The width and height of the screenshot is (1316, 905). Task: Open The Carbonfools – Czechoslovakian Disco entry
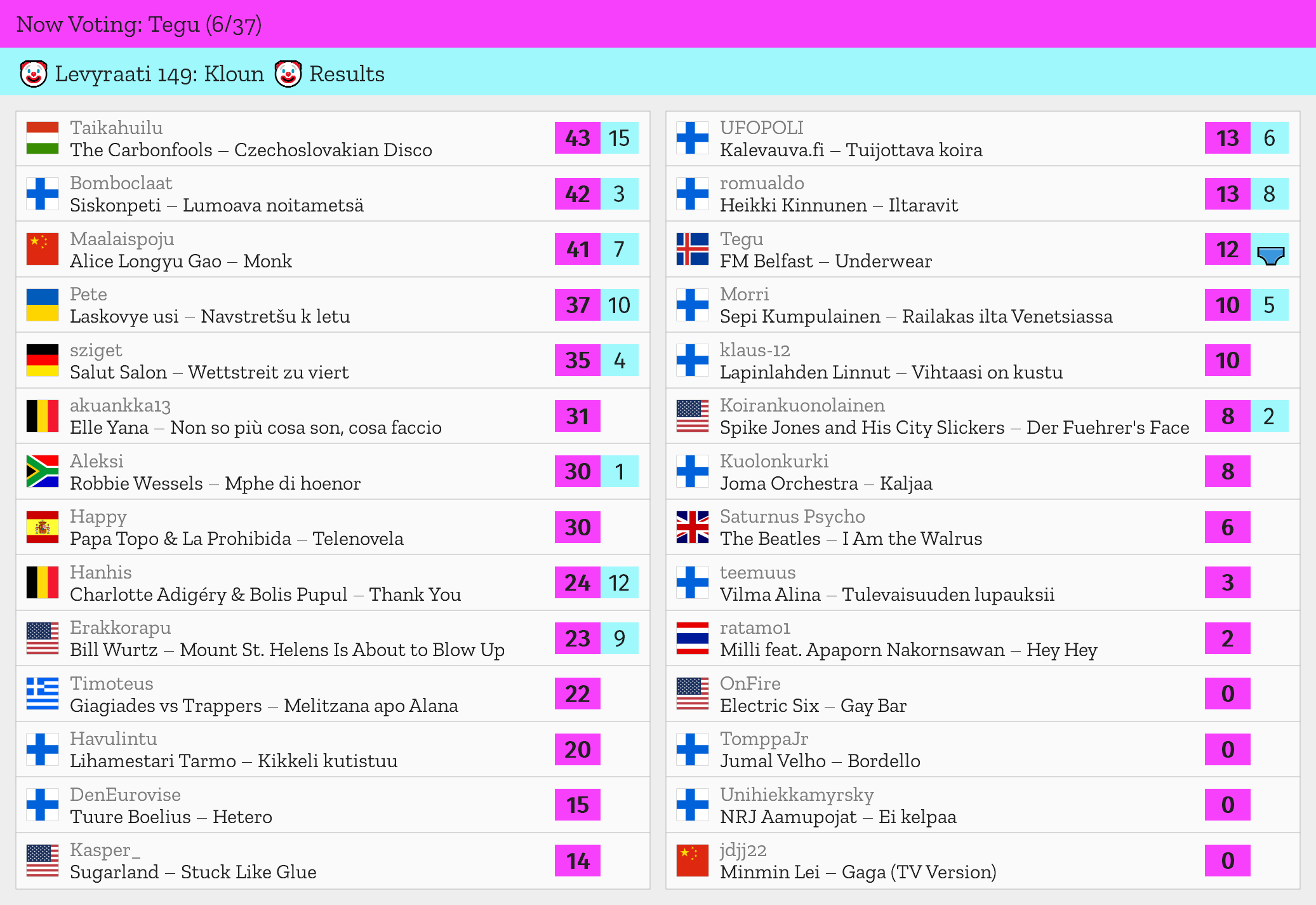[251, 150]
